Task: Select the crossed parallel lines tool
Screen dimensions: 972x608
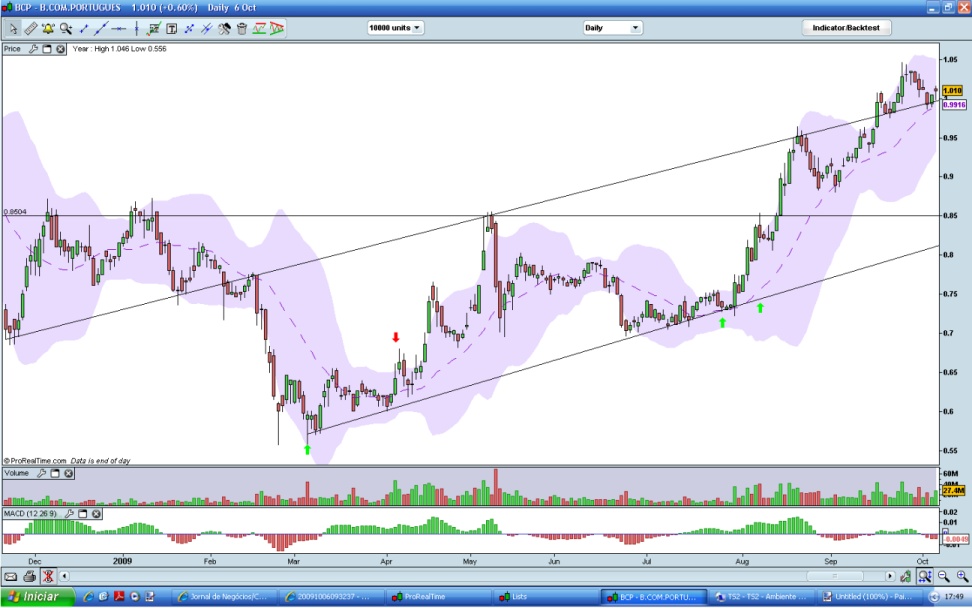Action: tap(206, 29)
